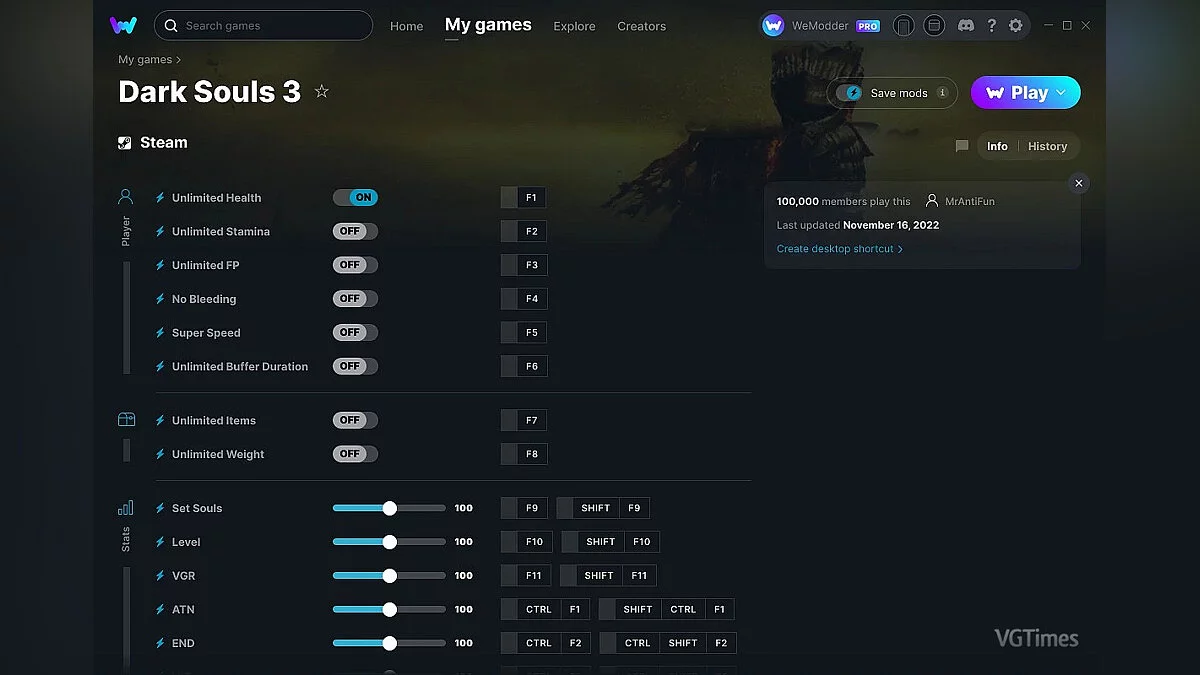Toggle the Save mods switch
1200x675 pixels.
click(x=853, y=93)
